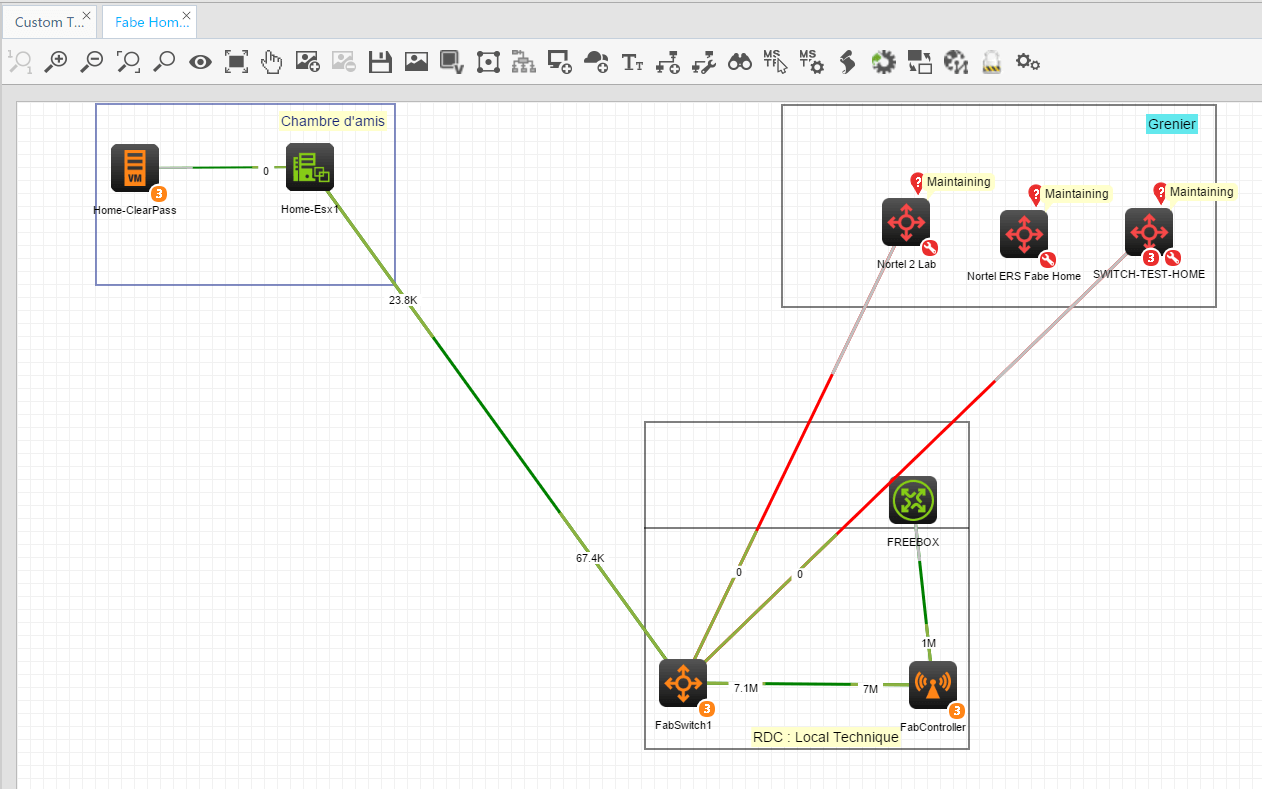This screenshot has height=789, width=1262.
Task: Click the add cloud icon
Action: point(596,62)
